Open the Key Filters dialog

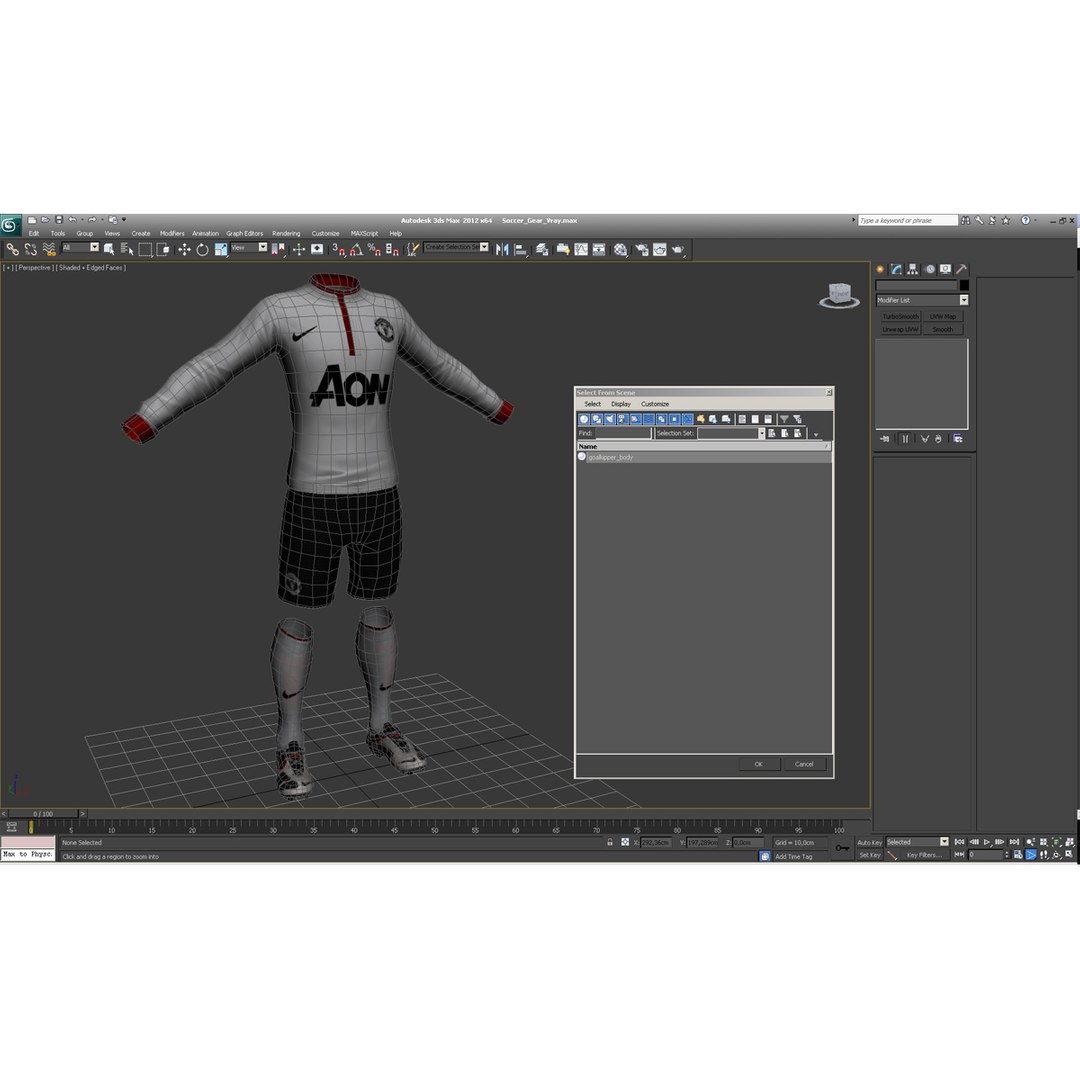923,855
